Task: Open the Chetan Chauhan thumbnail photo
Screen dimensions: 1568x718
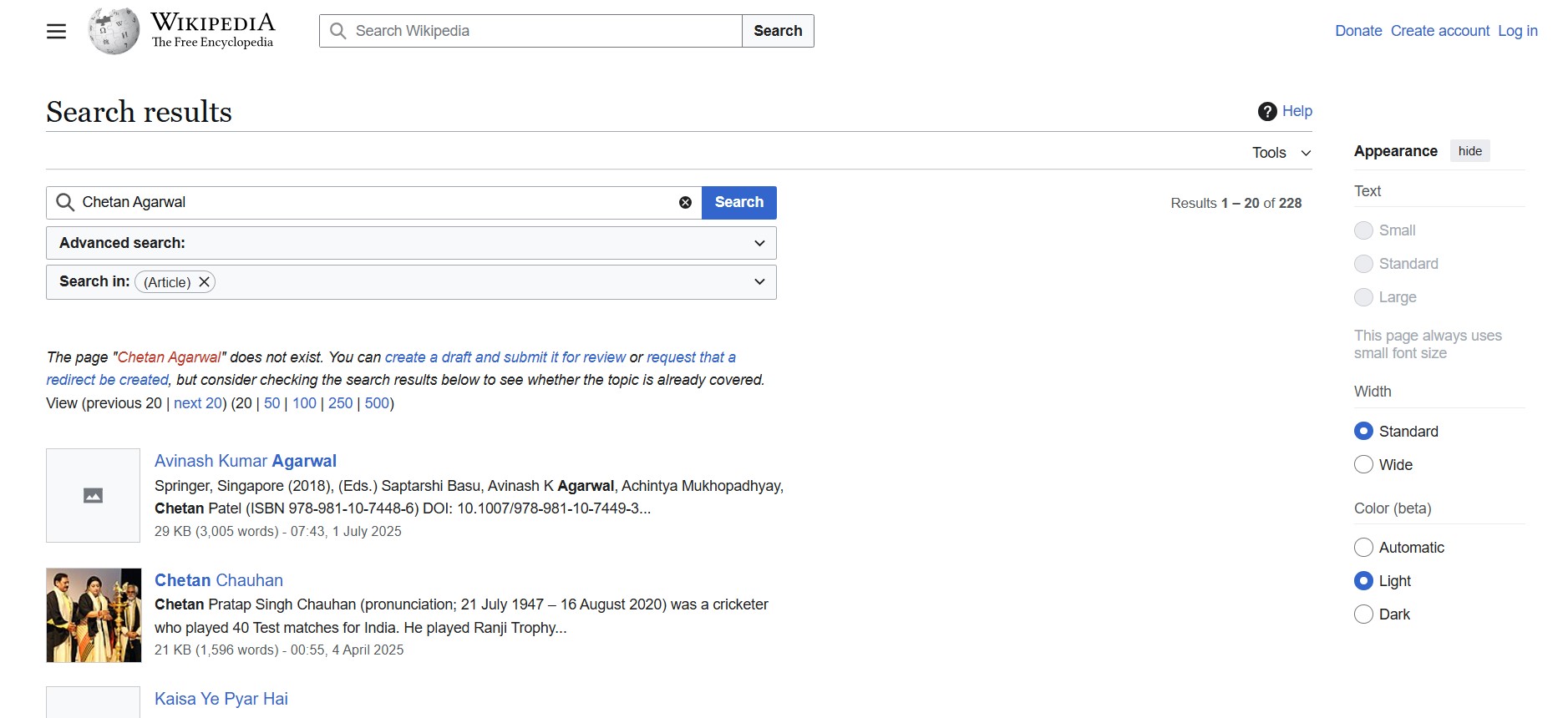Action: click(94, 615)
